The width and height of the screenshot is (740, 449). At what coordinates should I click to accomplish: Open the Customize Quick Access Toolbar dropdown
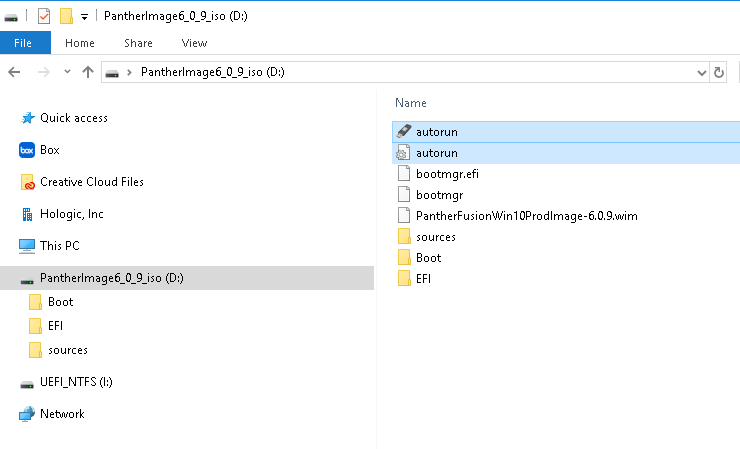point(84,17)
